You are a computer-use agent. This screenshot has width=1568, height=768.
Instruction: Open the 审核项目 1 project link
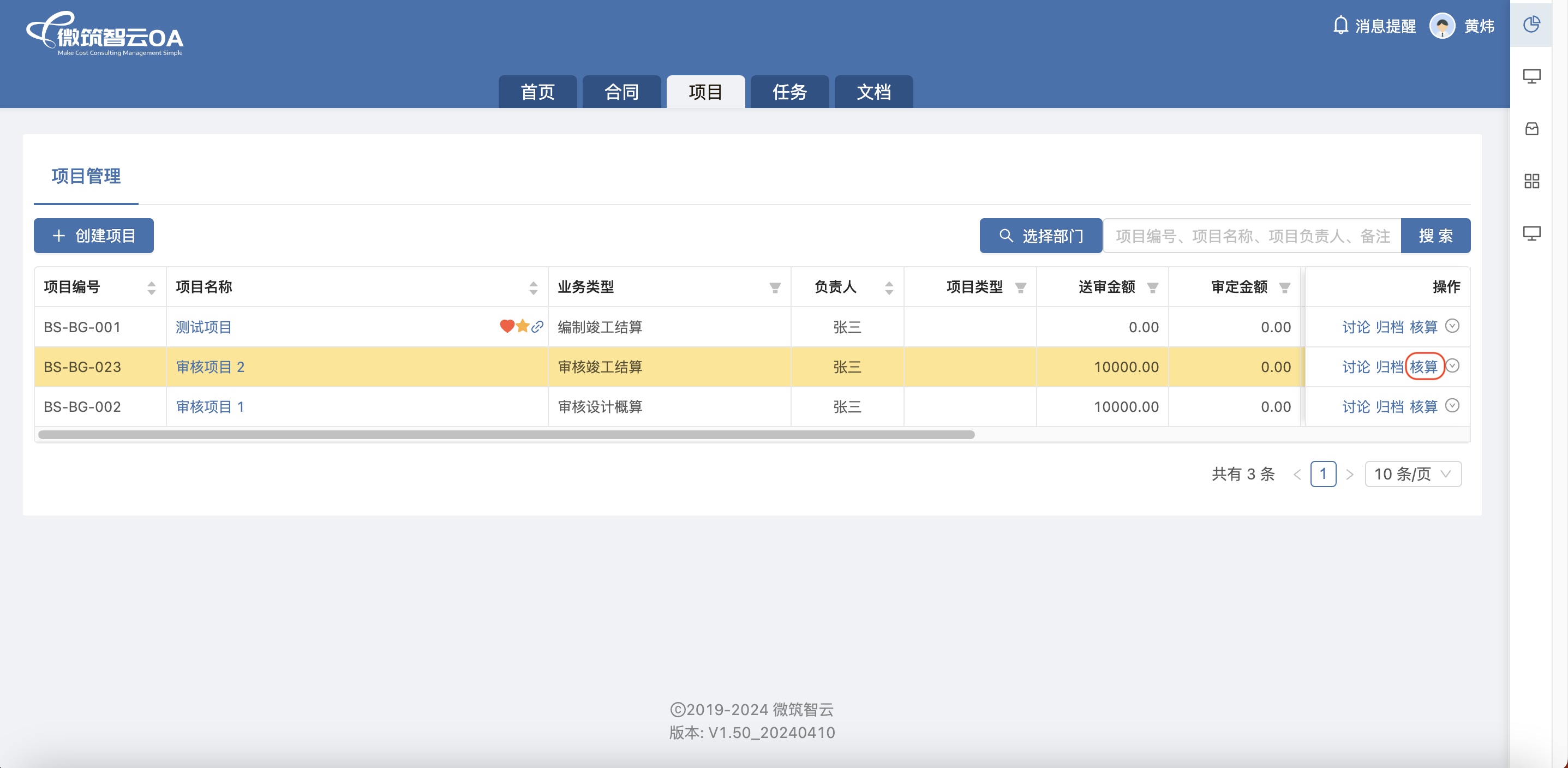[210, 406]
